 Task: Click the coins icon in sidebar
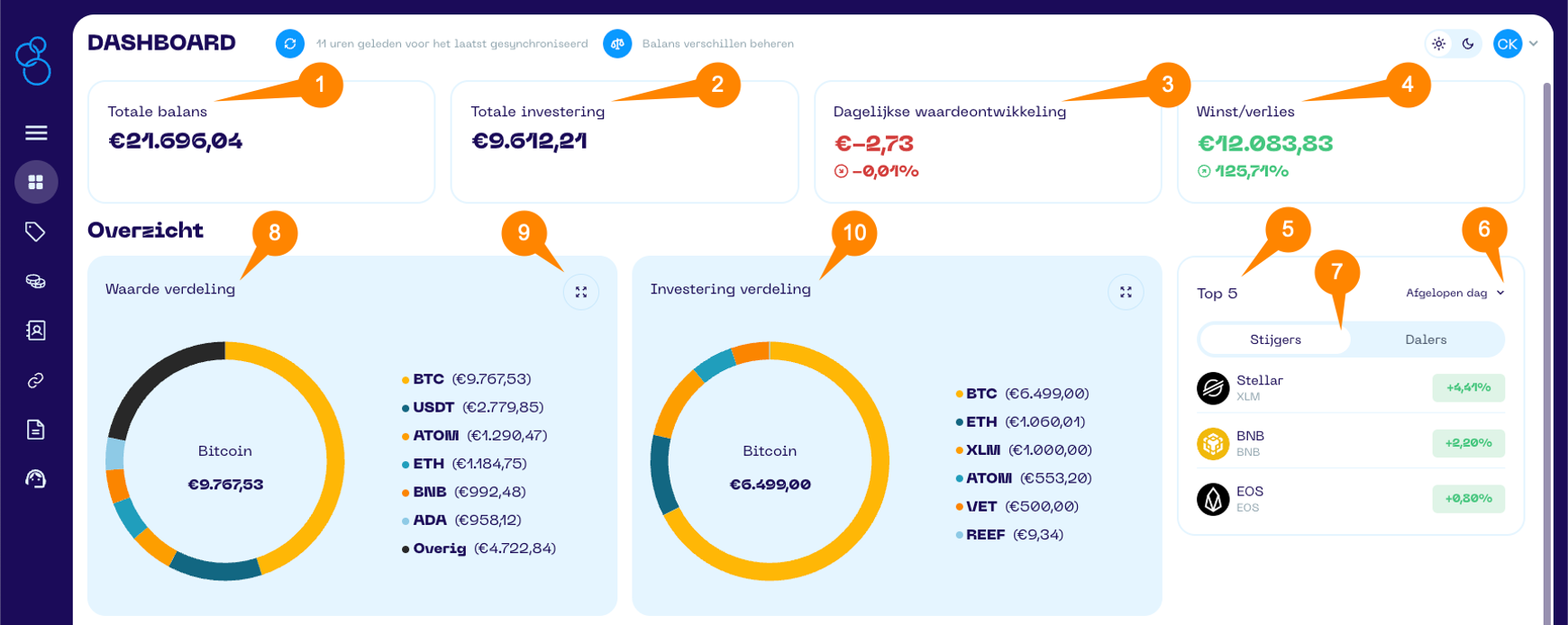(36, 281)
